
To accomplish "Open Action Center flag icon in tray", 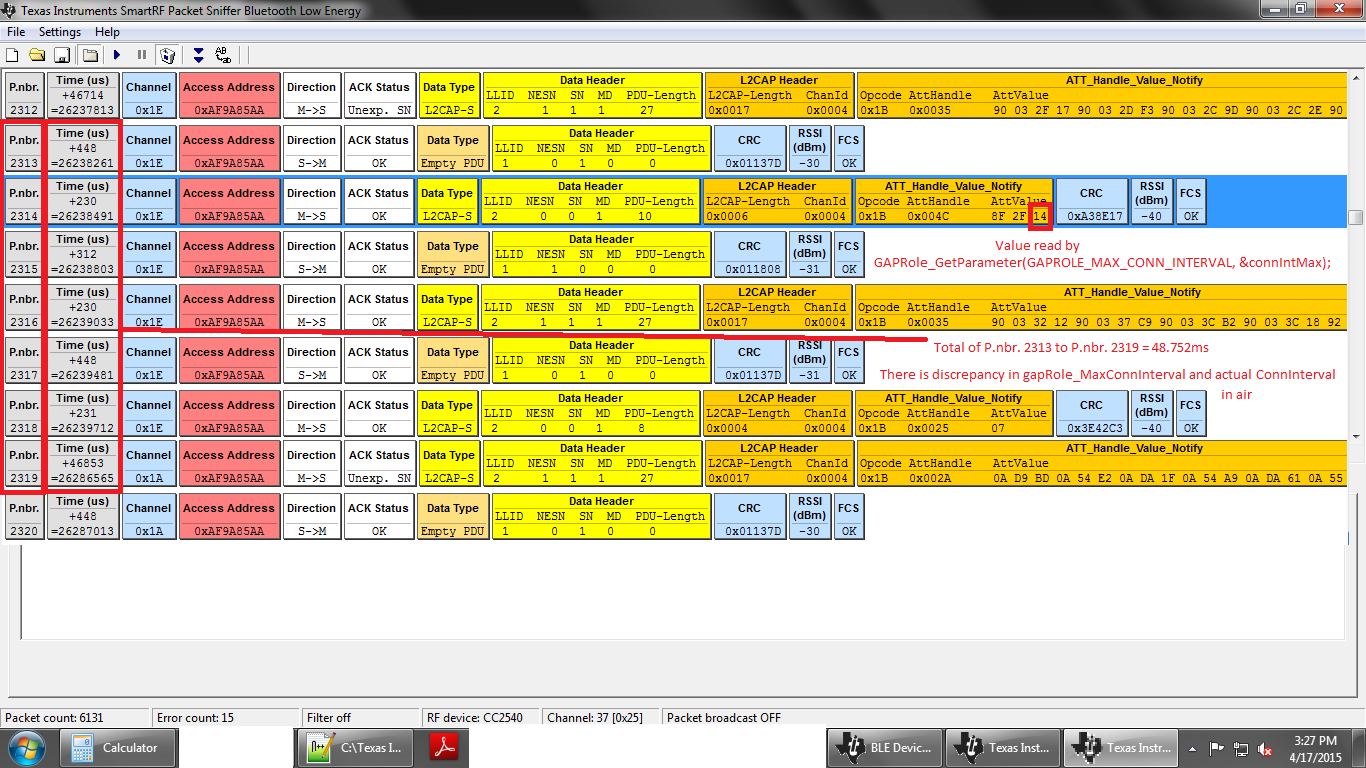I will [x=1217, y=748].
